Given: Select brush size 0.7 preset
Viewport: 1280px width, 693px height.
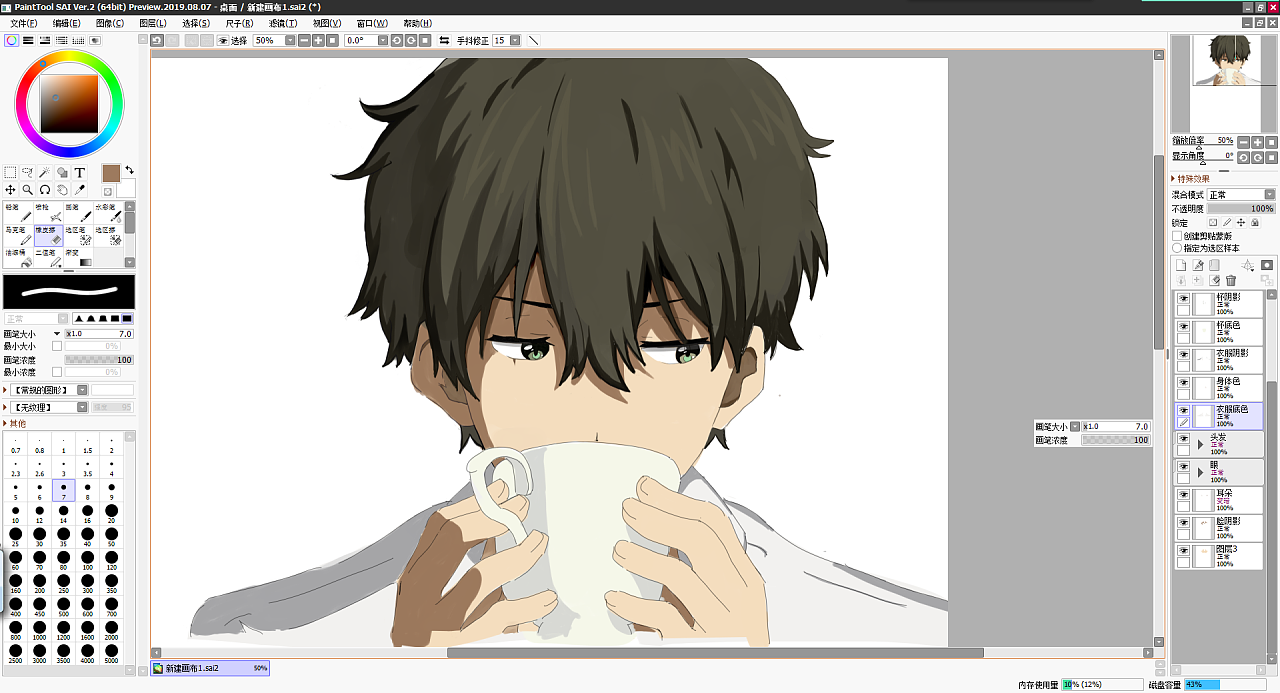Looking at the screenshot, I should [16, 444].
